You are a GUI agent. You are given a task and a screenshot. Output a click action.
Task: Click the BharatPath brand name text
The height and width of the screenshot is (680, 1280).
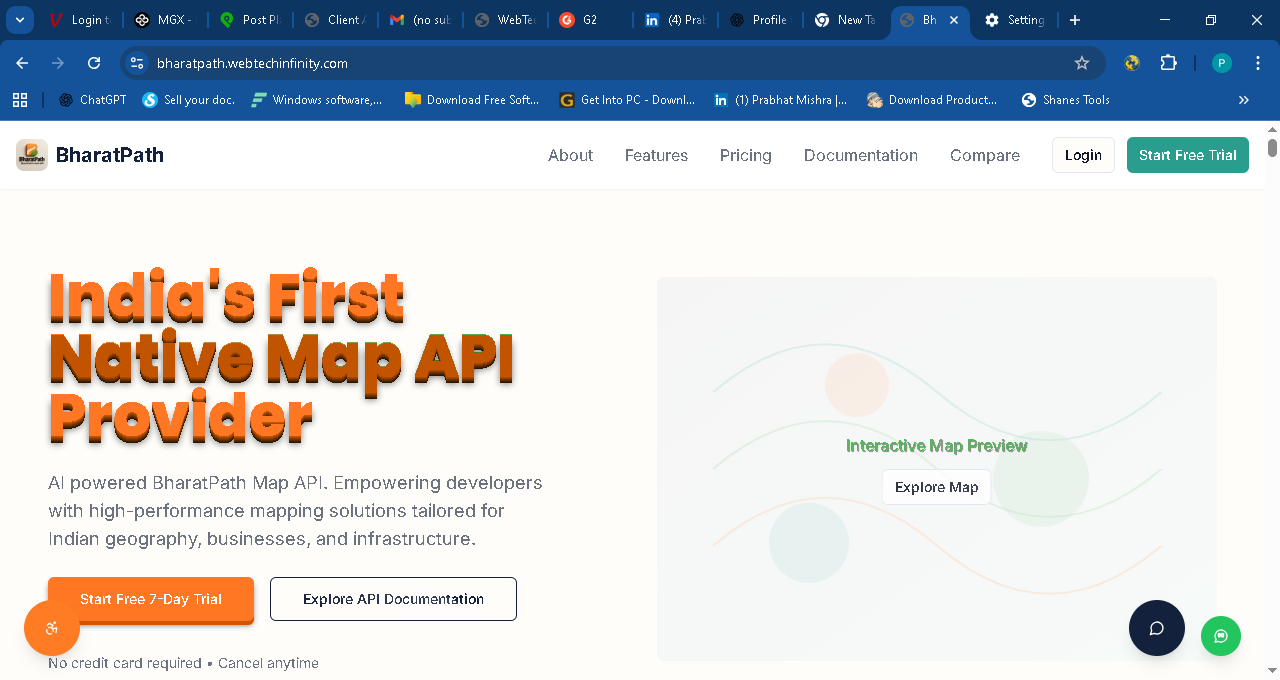tap(110, 155)
